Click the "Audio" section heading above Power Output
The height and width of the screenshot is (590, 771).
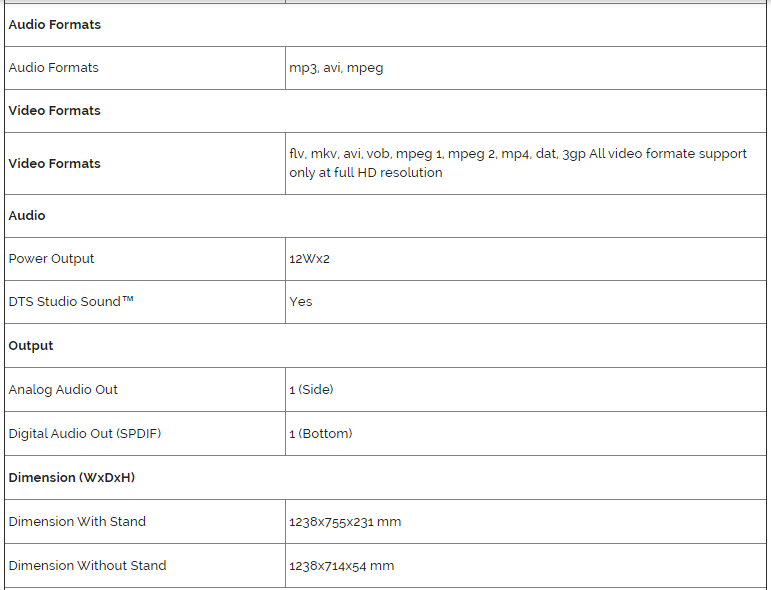(x=27, y=216)
